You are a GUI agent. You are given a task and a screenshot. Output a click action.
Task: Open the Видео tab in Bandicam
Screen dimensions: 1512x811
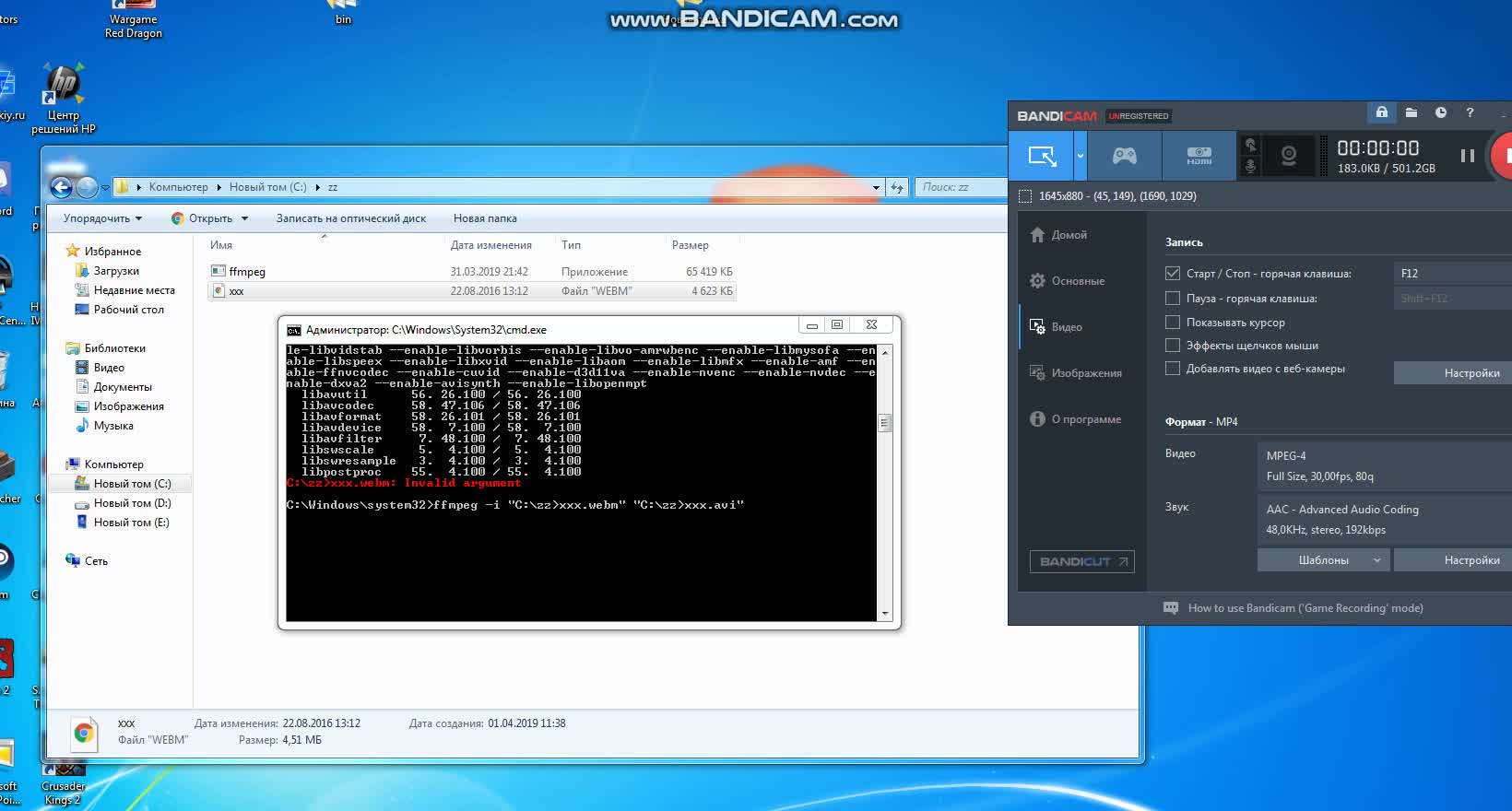1057,327
